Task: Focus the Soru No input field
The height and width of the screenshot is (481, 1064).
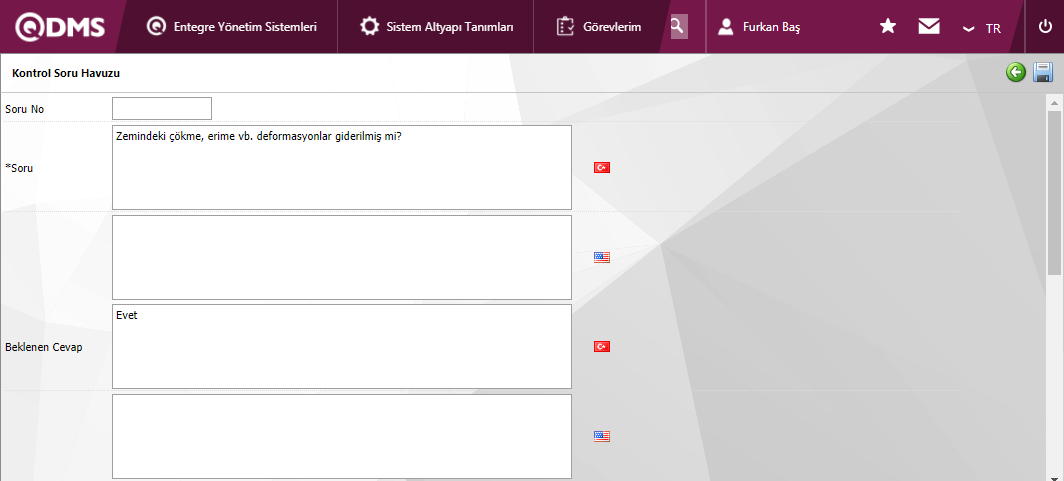Action: coord(162,109)
